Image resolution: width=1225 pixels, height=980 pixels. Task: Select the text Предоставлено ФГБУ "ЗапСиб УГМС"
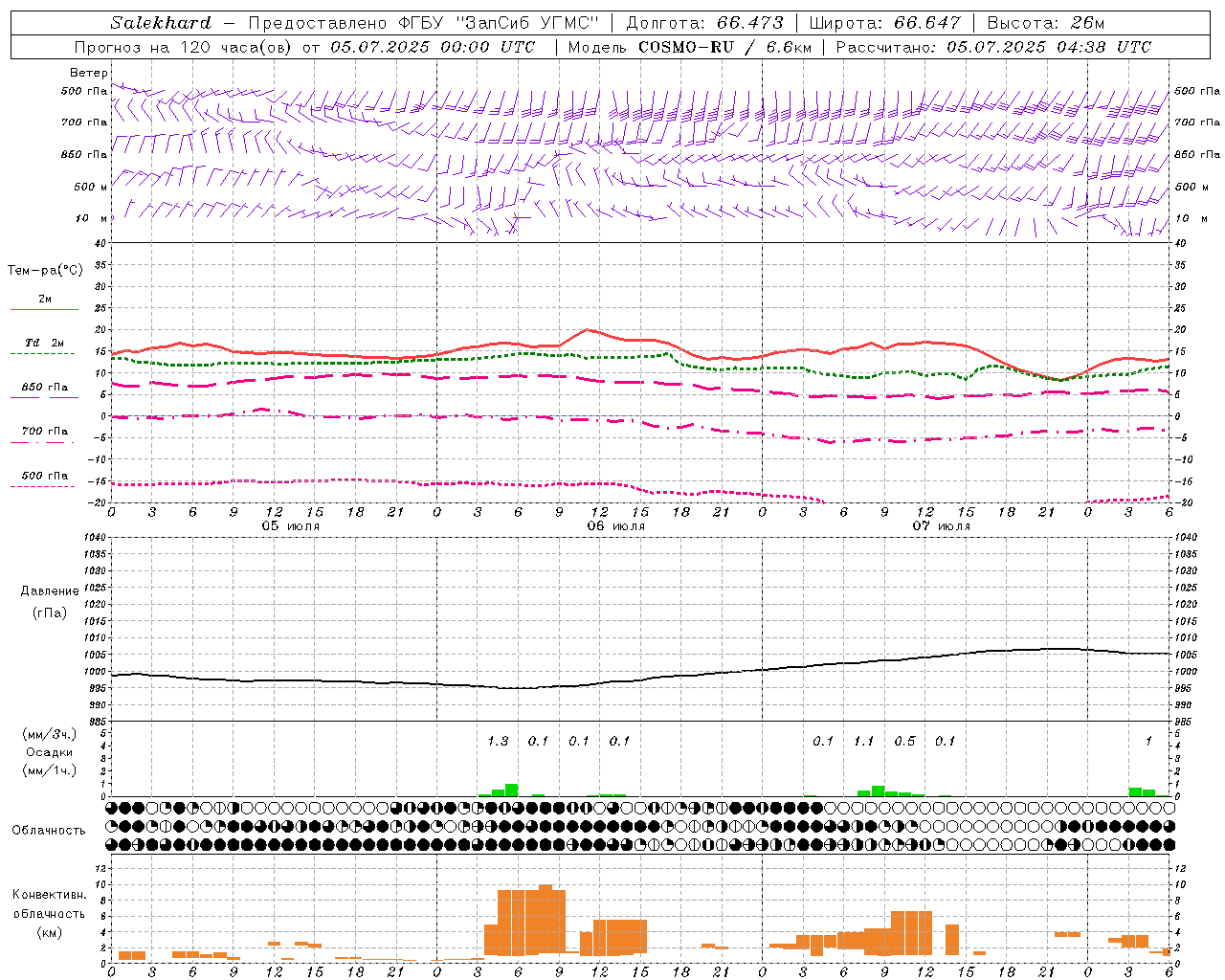point(423,23)
